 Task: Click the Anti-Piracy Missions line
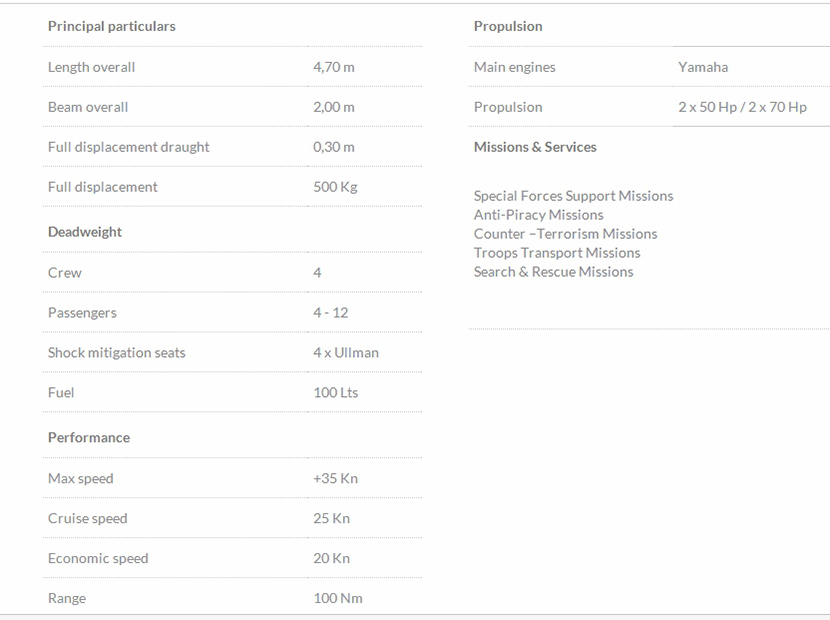click(x=539, y=215)
